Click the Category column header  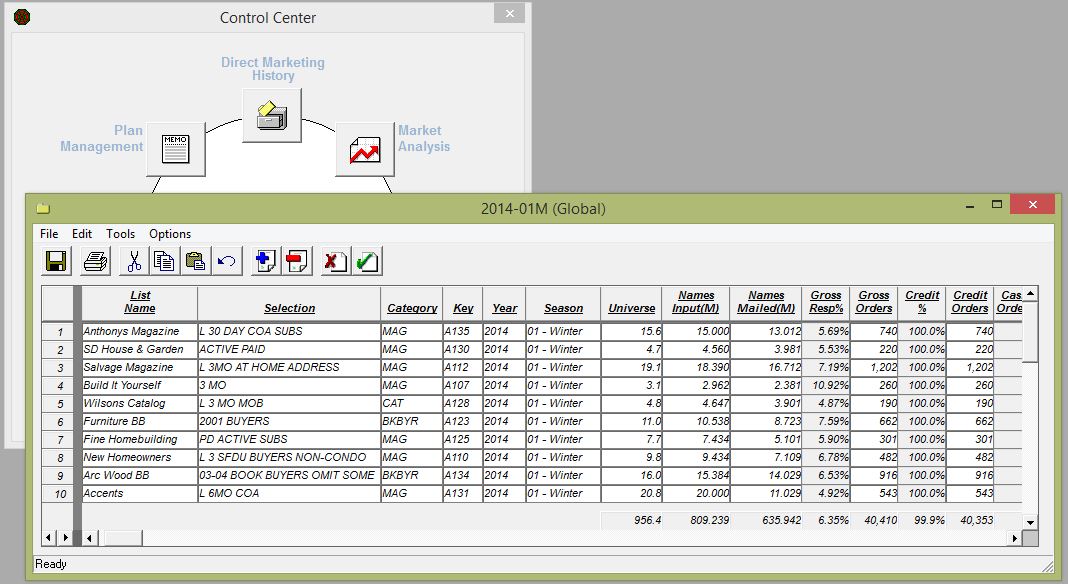412,303
